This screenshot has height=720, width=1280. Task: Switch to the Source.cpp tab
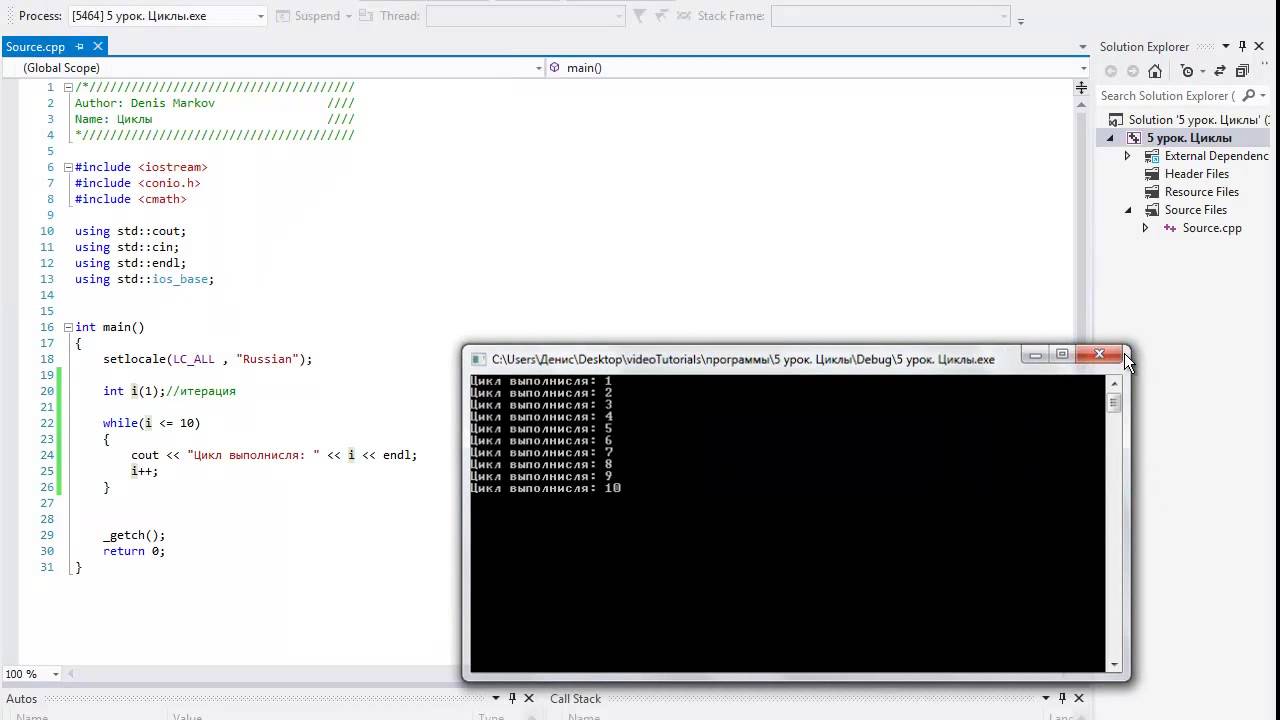point(35,47)
